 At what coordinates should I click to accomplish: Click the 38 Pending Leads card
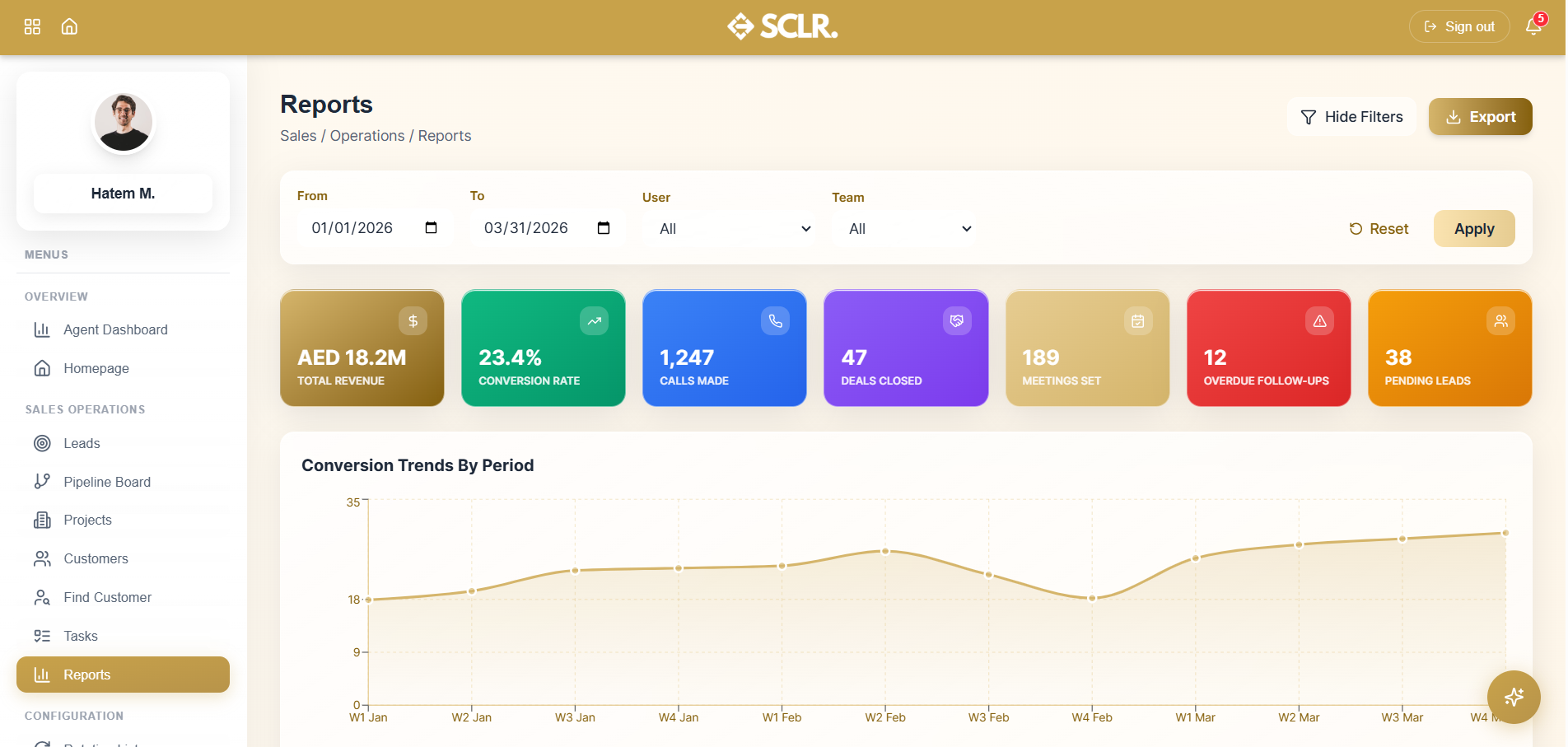[x=1450, y=348]
